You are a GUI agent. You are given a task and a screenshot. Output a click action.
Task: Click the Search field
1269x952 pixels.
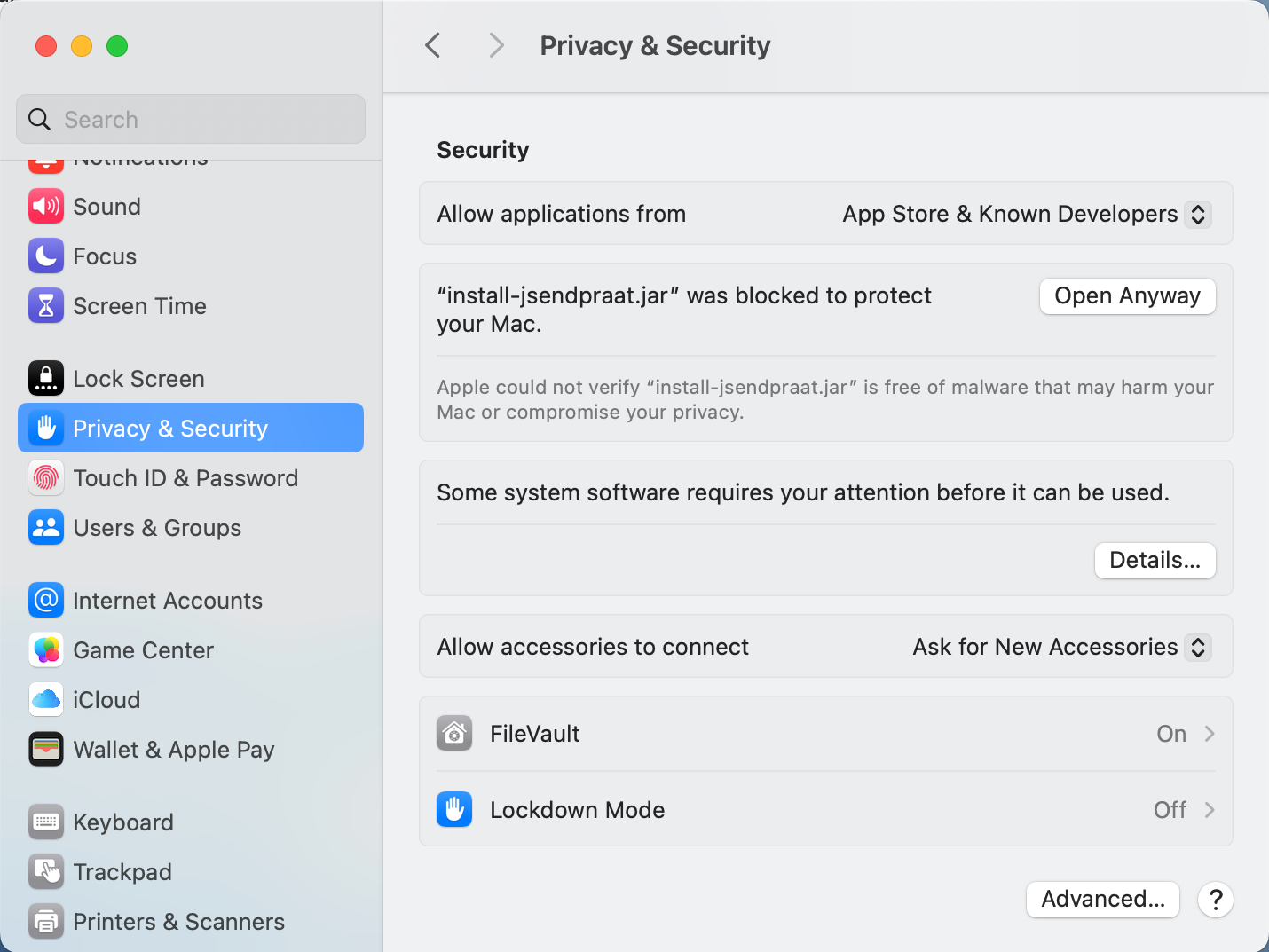191,120
